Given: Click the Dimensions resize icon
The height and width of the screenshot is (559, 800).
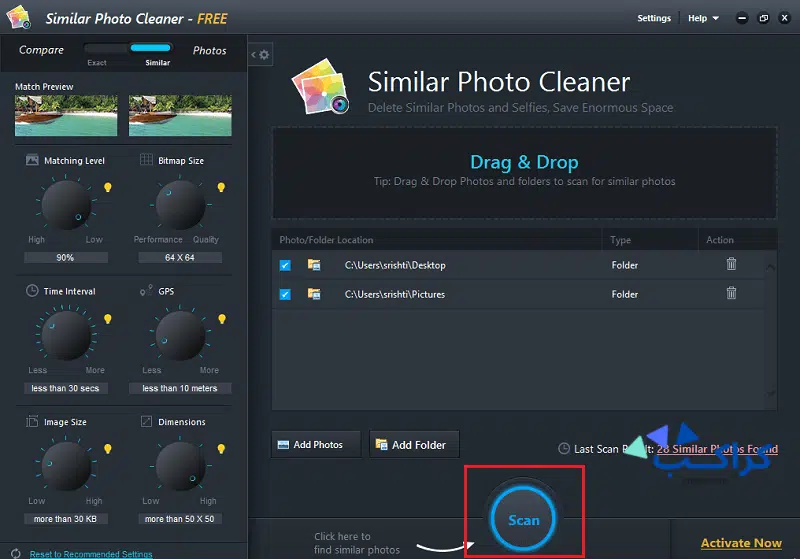Looking at the screenshot, I should click(146, 421).
